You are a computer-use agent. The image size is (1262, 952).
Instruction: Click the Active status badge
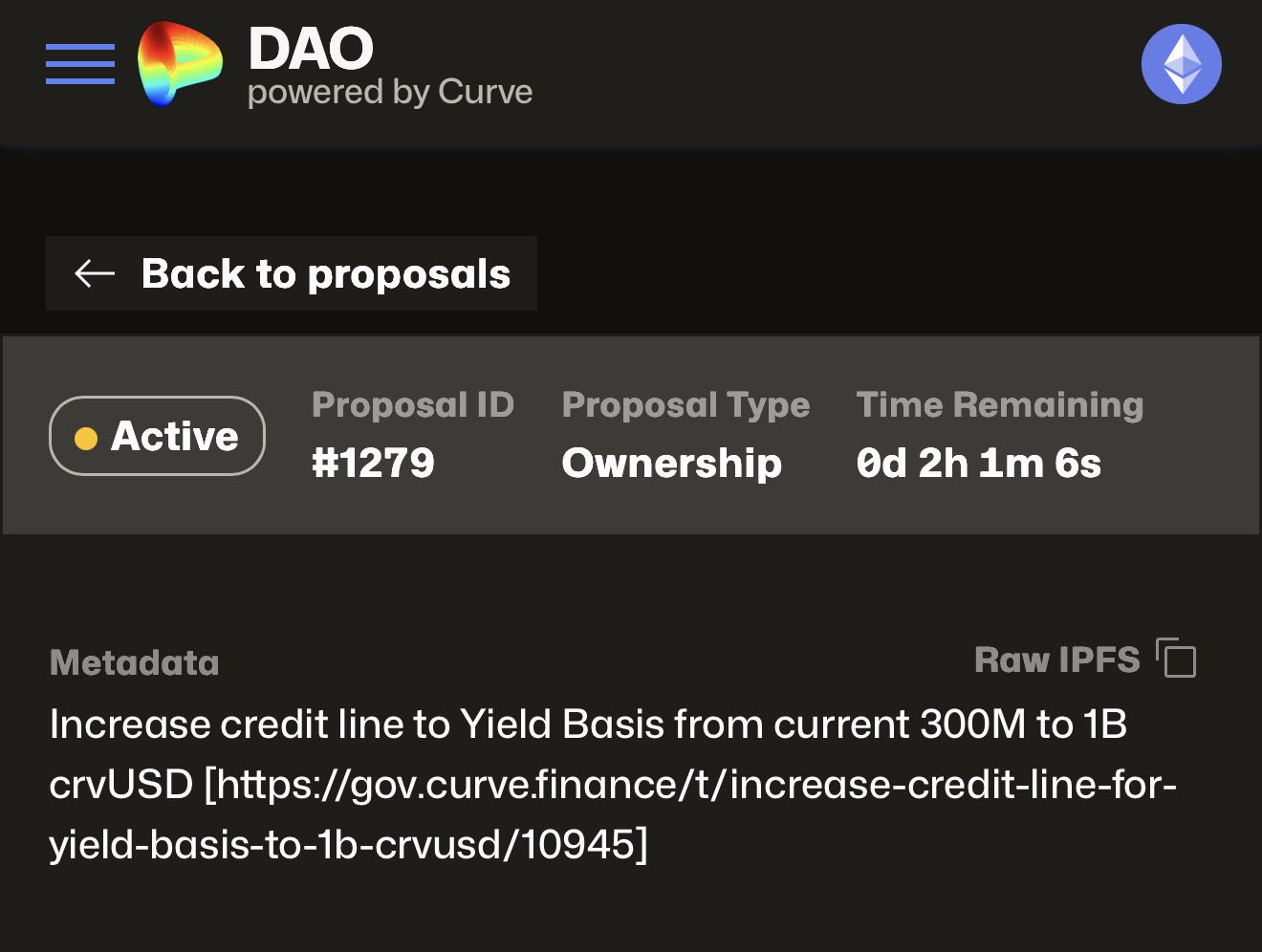click(157, 436)
